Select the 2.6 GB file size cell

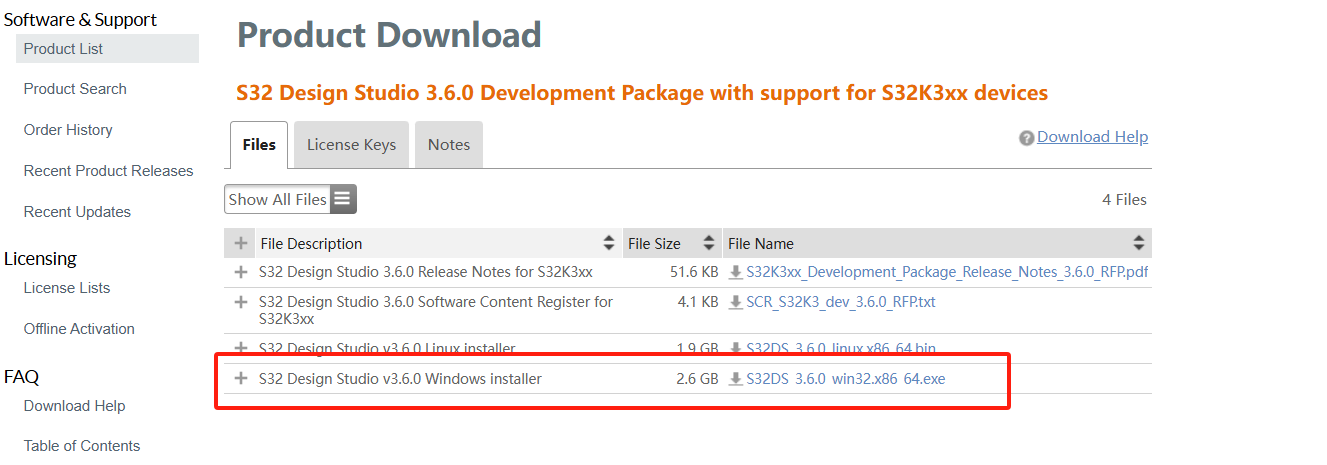click(697, 379)
